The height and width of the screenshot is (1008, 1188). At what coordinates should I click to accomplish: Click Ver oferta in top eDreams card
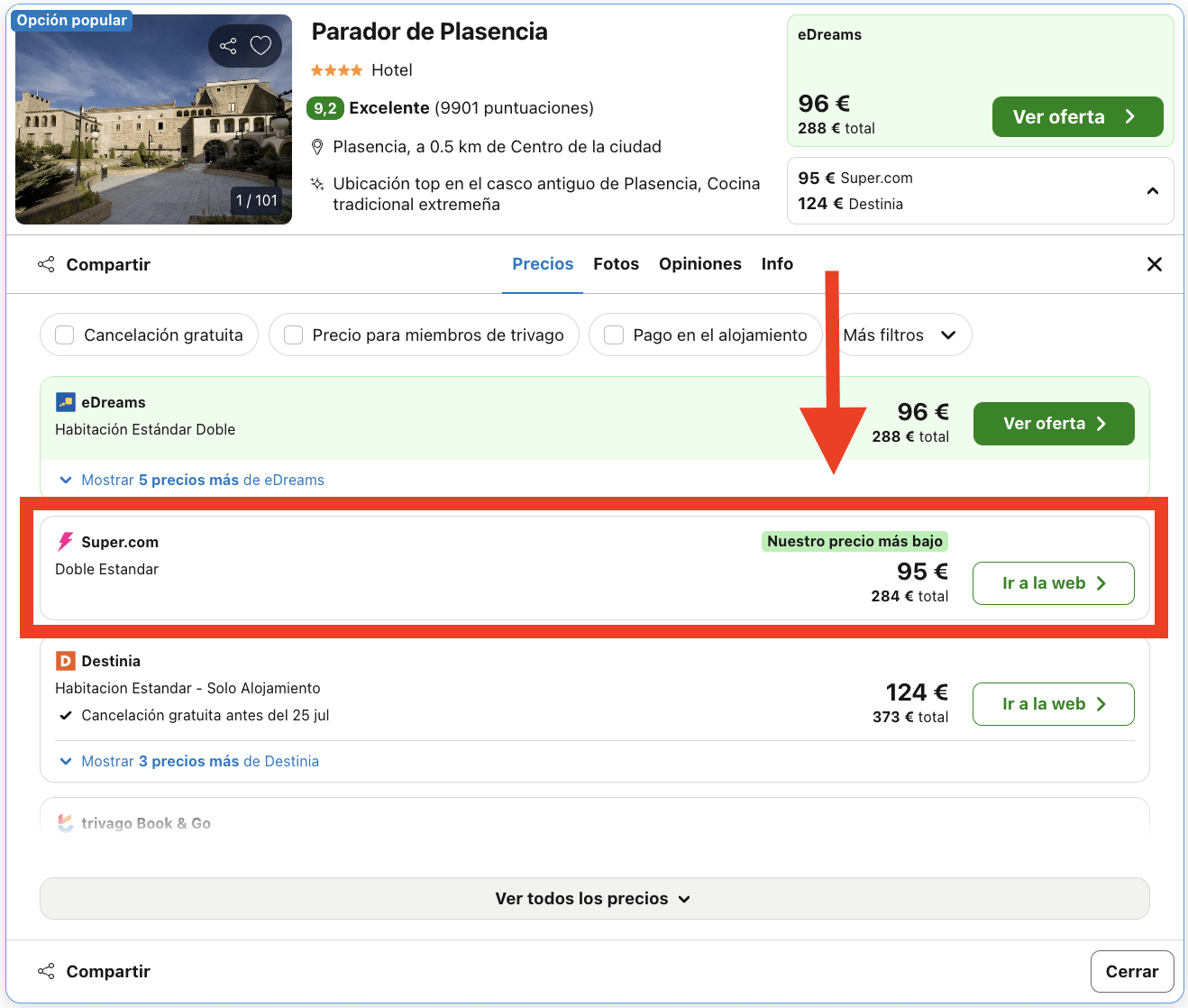point(1078,117)
